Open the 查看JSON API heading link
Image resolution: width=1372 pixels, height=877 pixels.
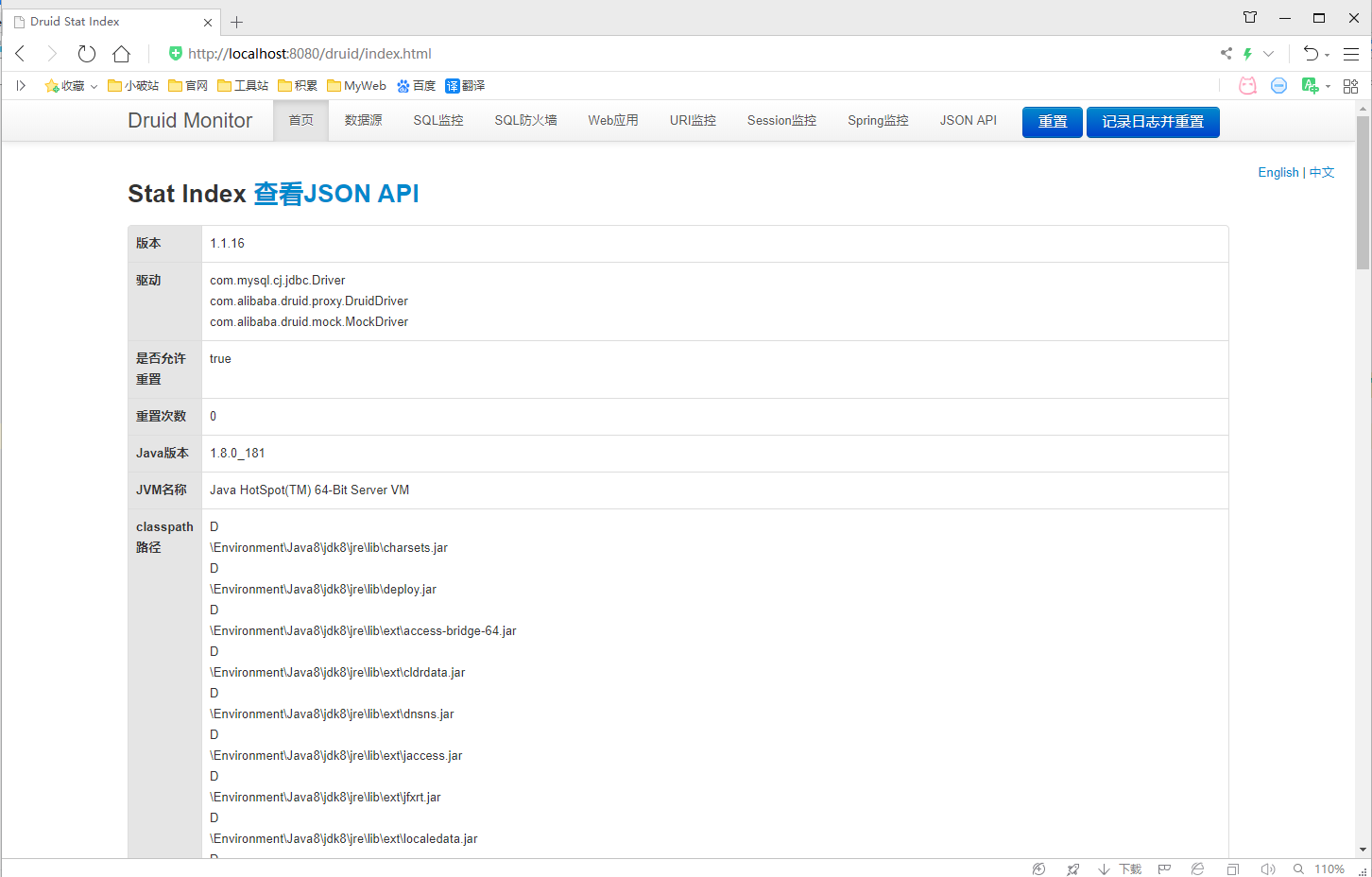point(336,194)
